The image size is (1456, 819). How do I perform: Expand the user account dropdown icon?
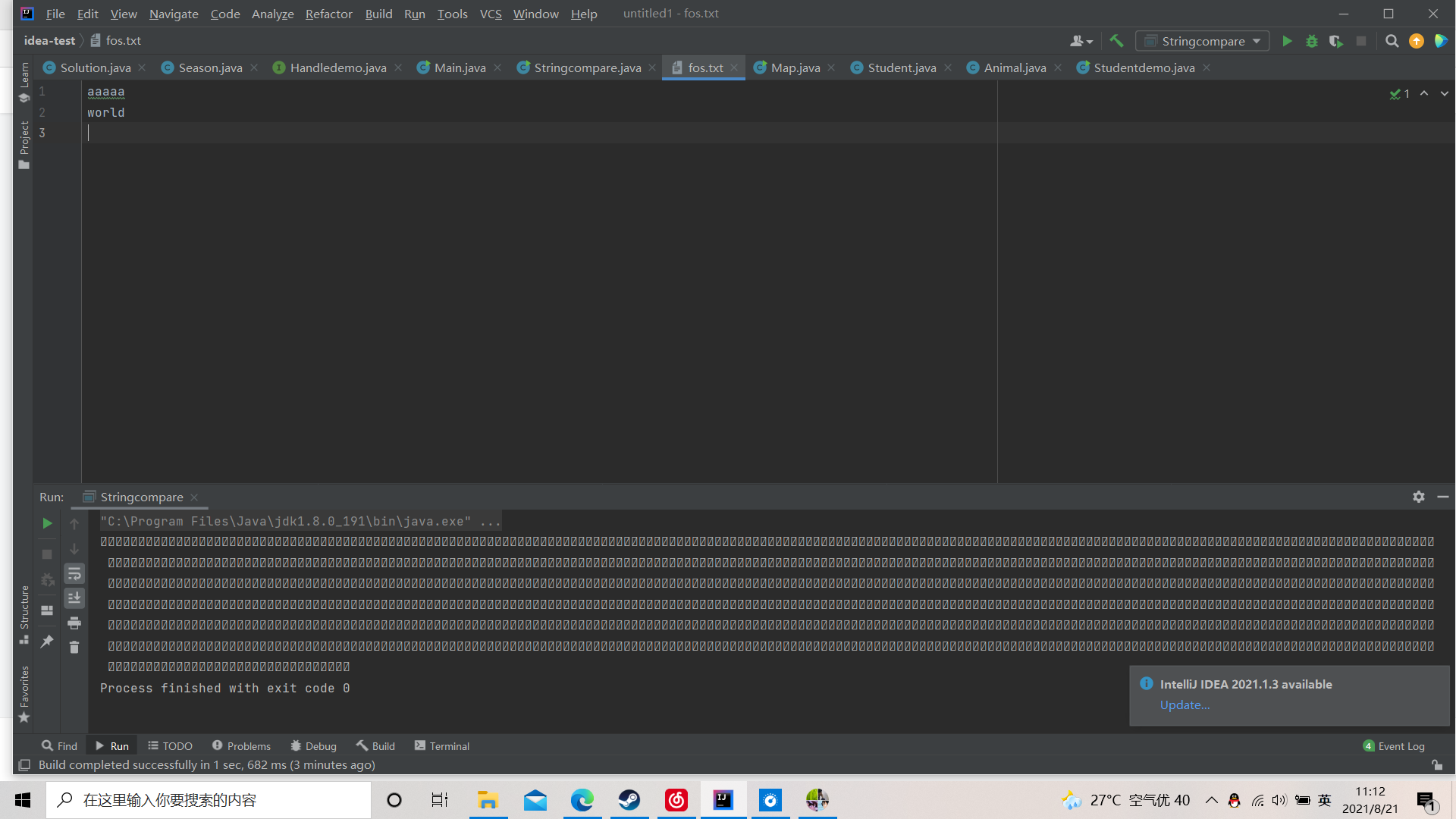click(1081, 41)
